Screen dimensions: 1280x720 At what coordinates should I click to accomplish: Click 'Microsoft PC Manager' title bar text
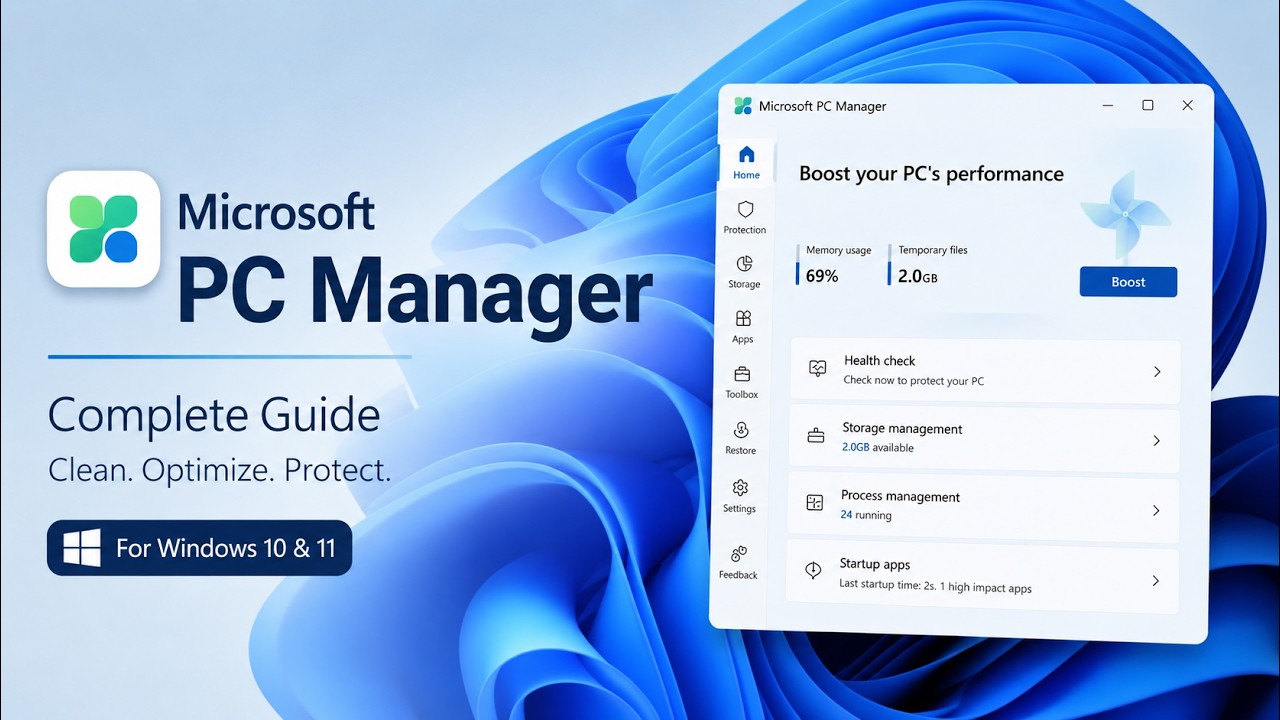tap(822, 106)
